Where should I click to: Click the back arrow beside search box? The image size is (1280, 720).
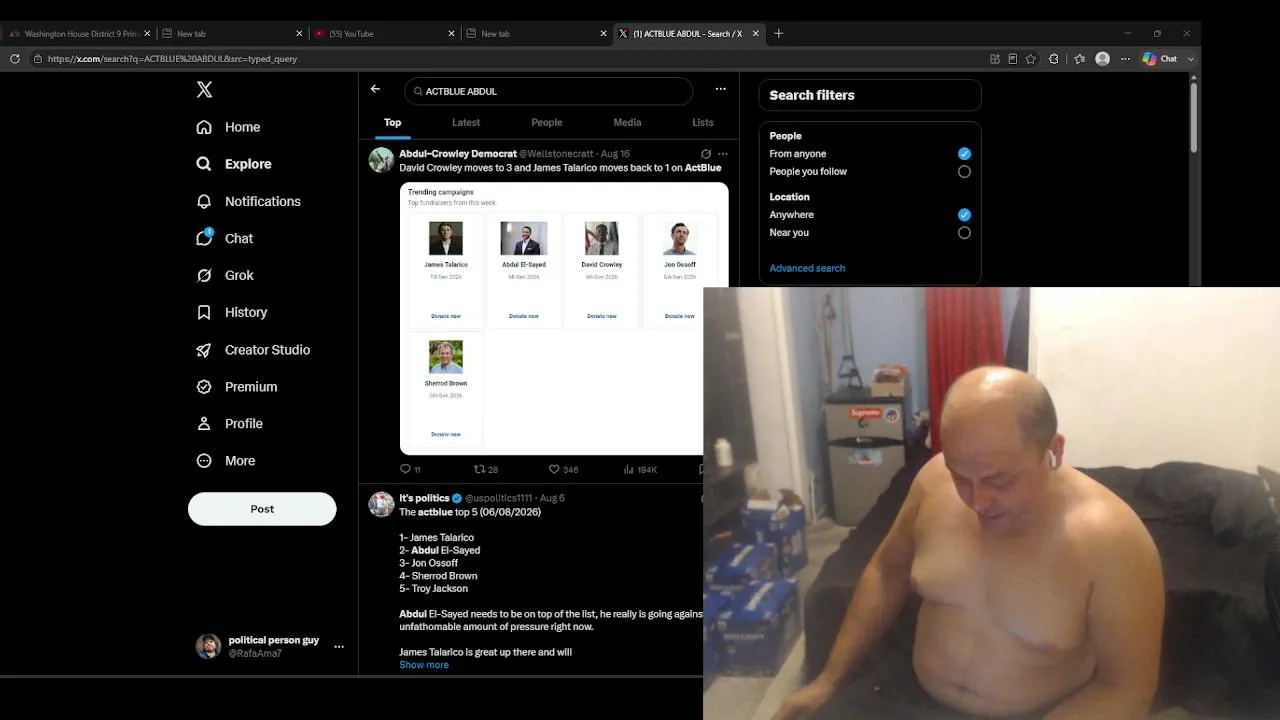(375, 89)
